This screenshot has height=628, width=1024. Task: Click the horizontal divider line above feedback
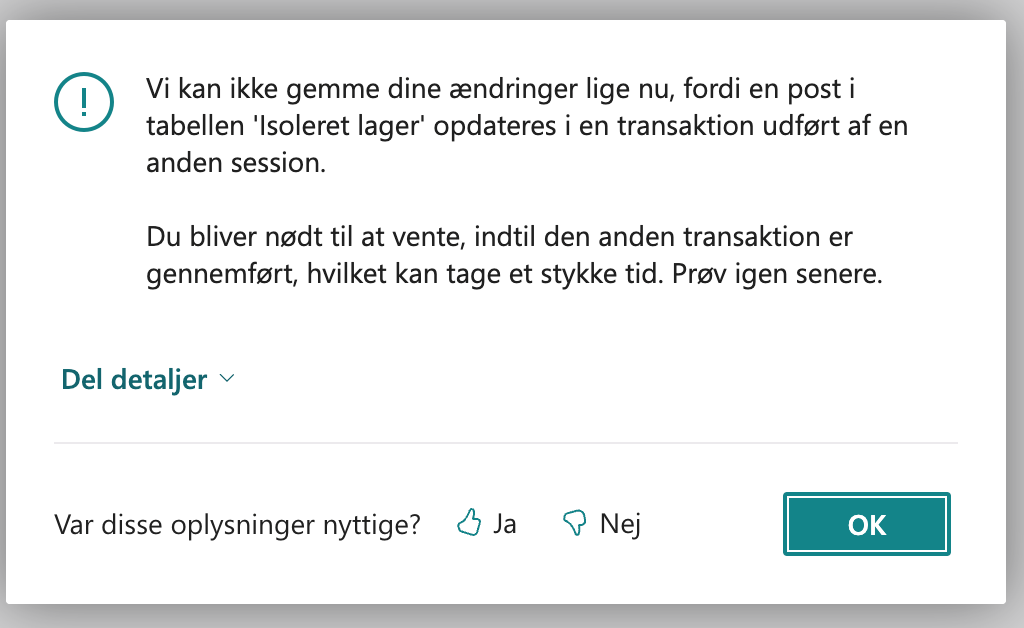[x=505, y=442]
